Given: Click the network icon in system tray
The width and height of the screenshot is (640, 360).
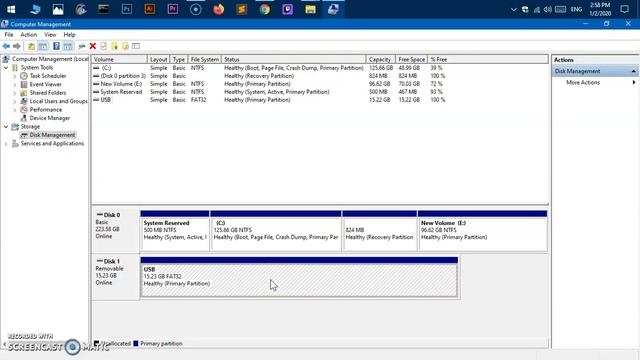Looking at the screenshot, I should 537,9.
